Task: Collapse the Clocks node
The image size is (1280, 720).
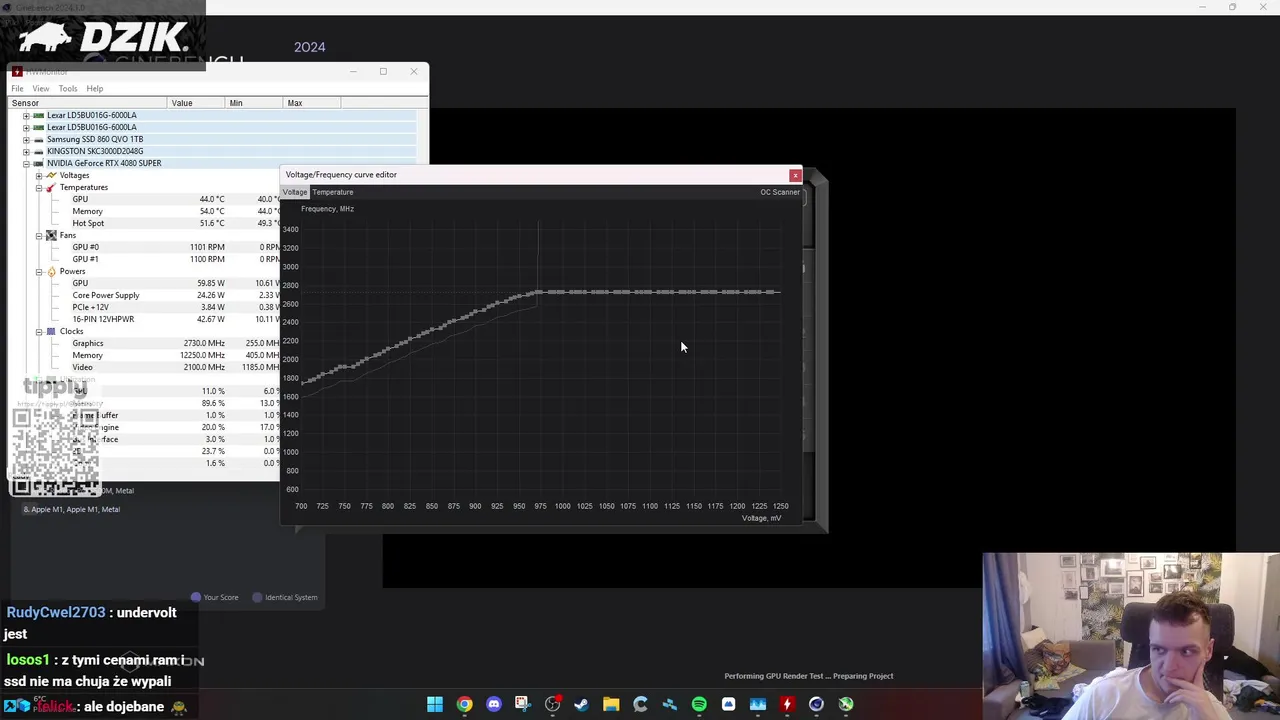Action: coord(39,331)
